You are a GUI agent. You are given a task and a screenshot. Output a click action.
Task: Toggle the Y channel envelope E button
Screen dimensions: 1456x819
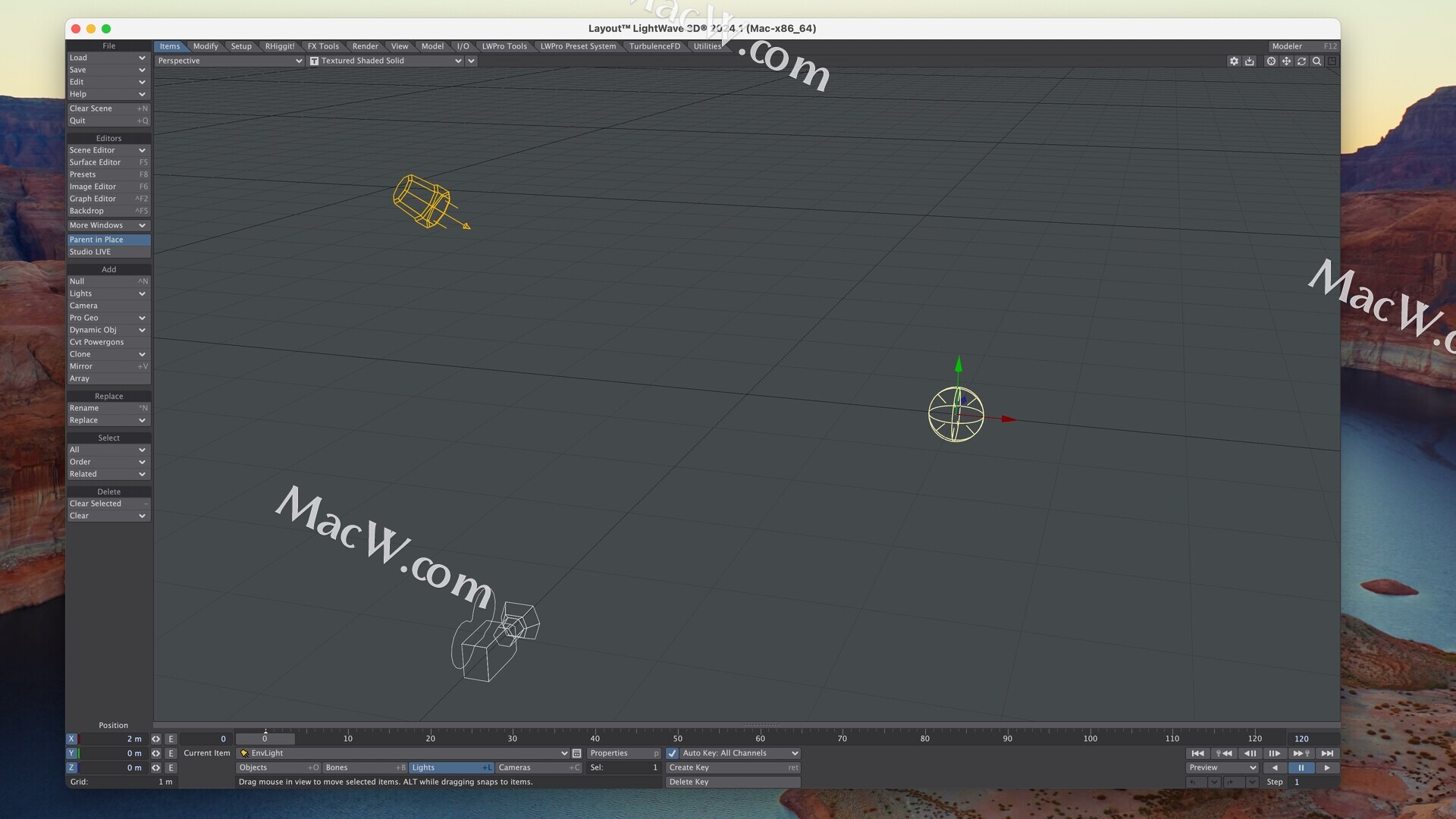pos(171,753)
